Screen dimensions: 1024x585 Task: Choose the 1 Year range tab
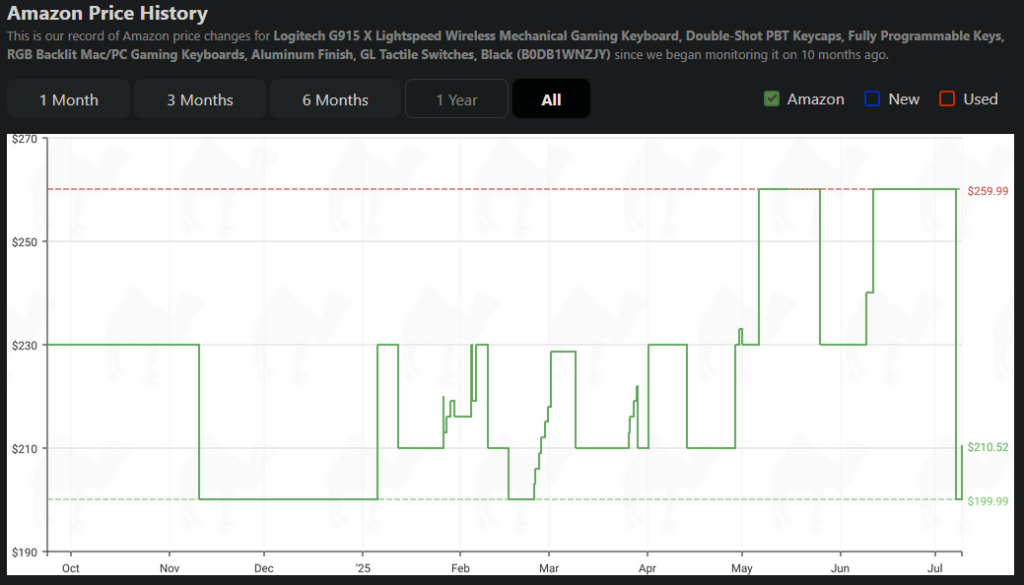pos(456,99)
